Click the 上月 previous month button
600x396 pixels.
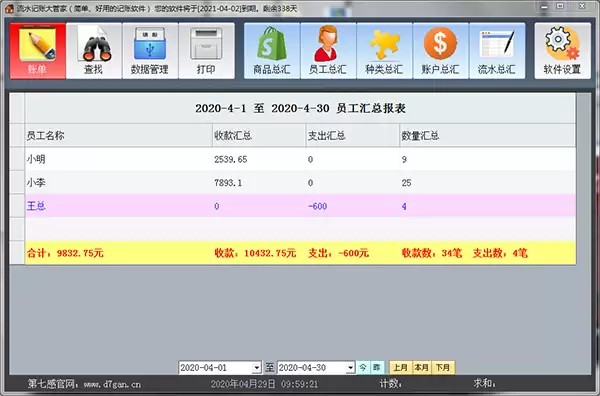(400, 368)
